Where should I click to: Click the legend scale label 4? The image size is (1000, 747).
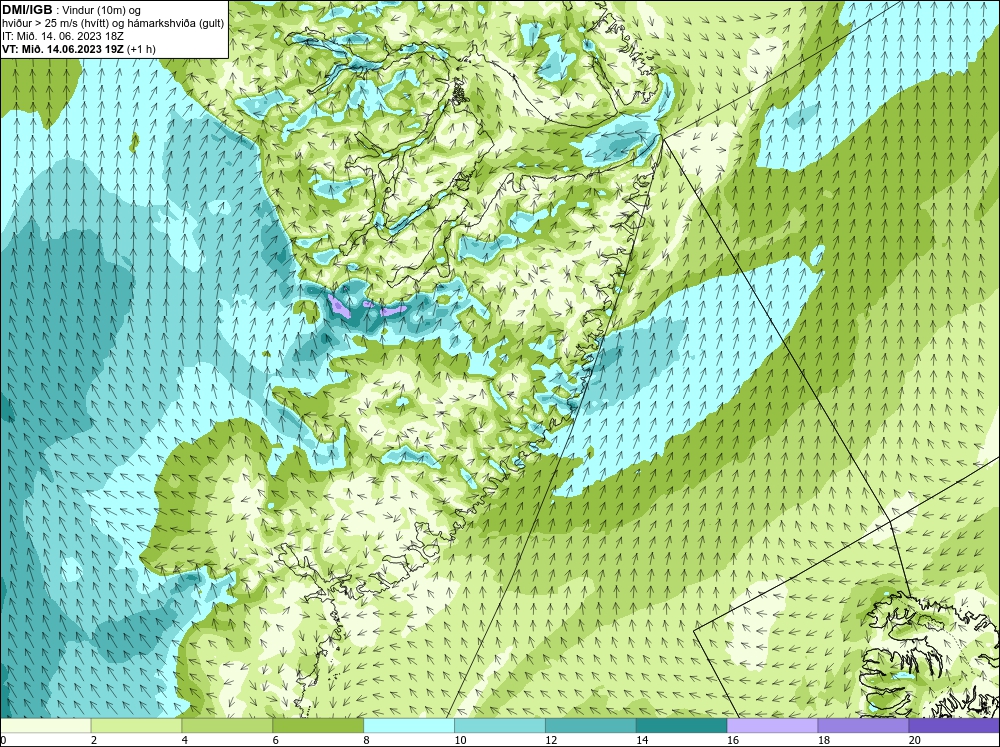coord(185,740)
